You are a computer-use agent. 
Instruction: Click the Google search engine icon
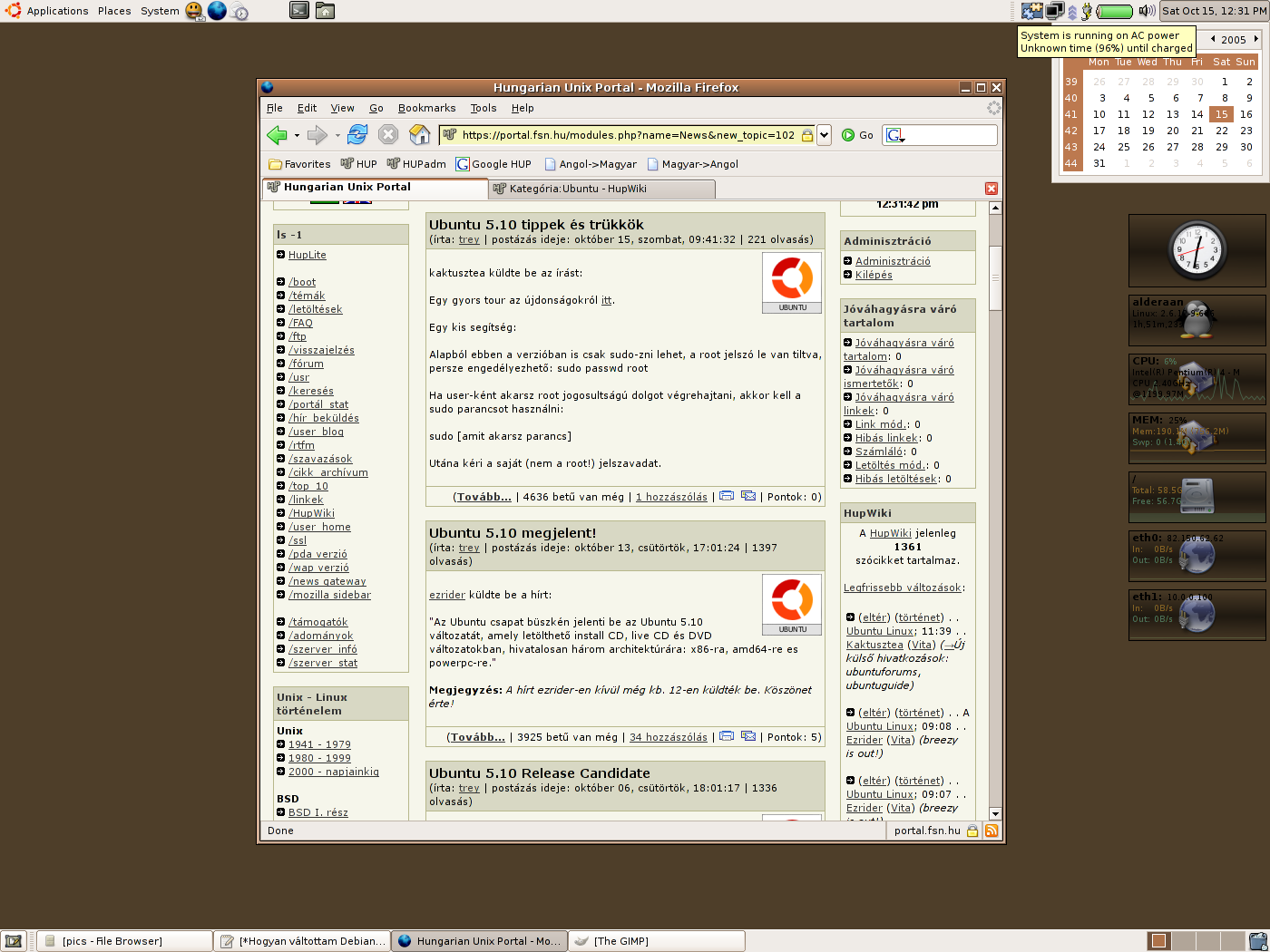tap(894, 135)
